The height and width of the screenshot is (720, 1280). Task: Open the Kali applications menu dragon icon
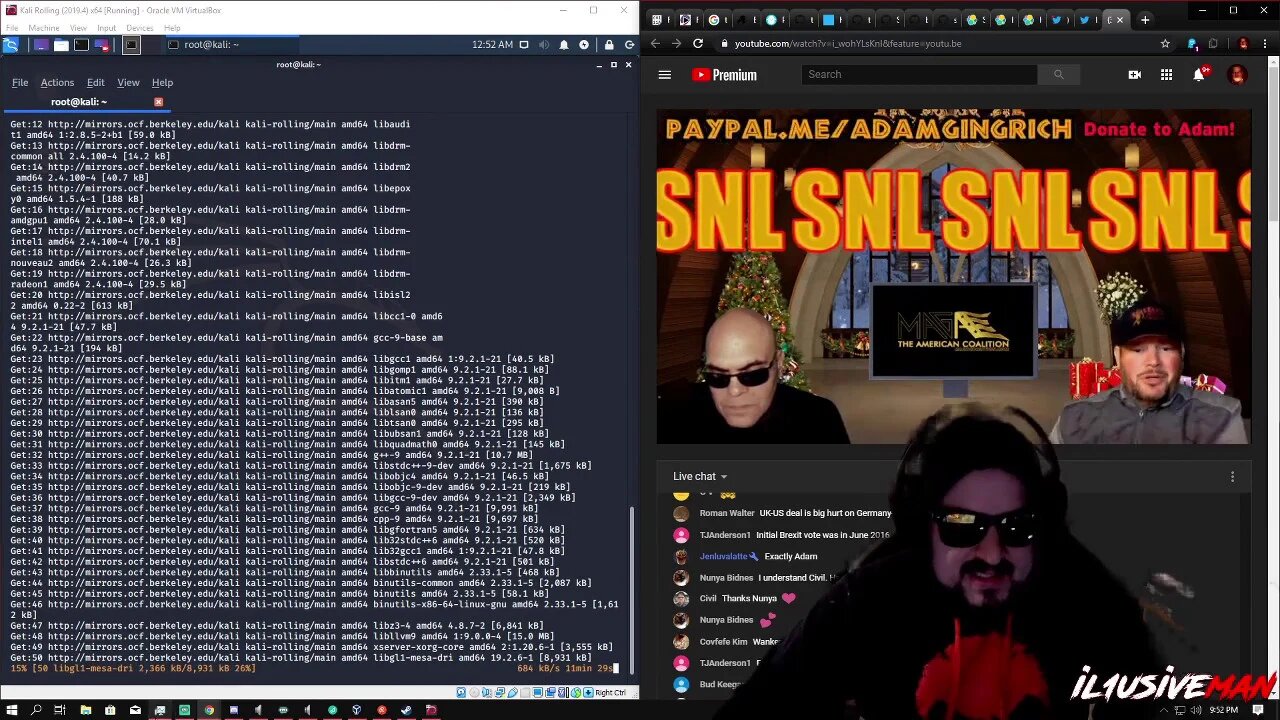pyautogui.click(x=11, y=44)
